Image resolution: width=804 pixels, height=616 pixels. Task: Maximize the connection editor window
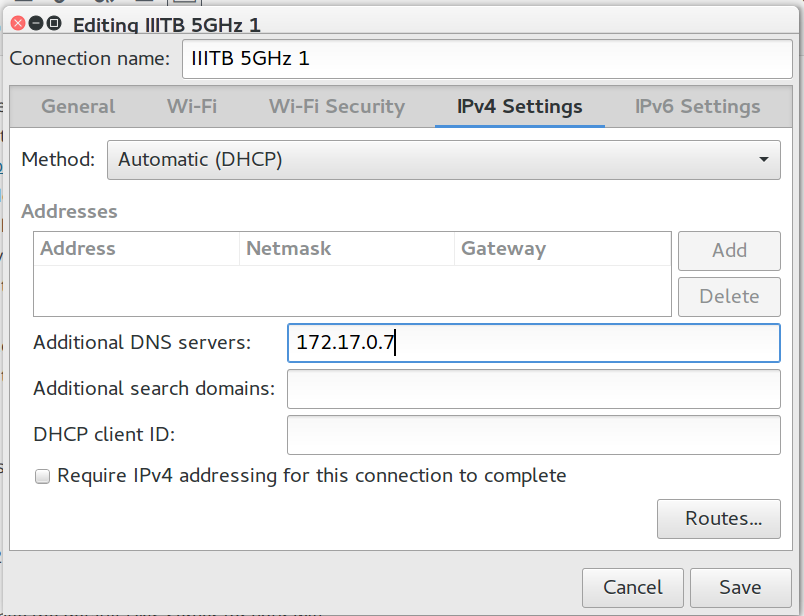(x=54, y=23)
